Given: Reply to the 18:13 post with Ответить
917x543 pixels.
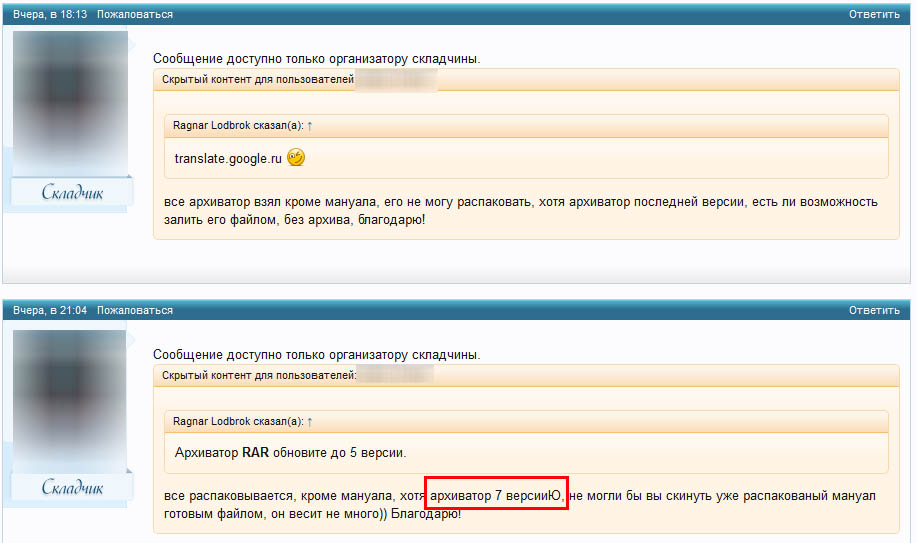Looking at the screenshot, I should [874, 14].
